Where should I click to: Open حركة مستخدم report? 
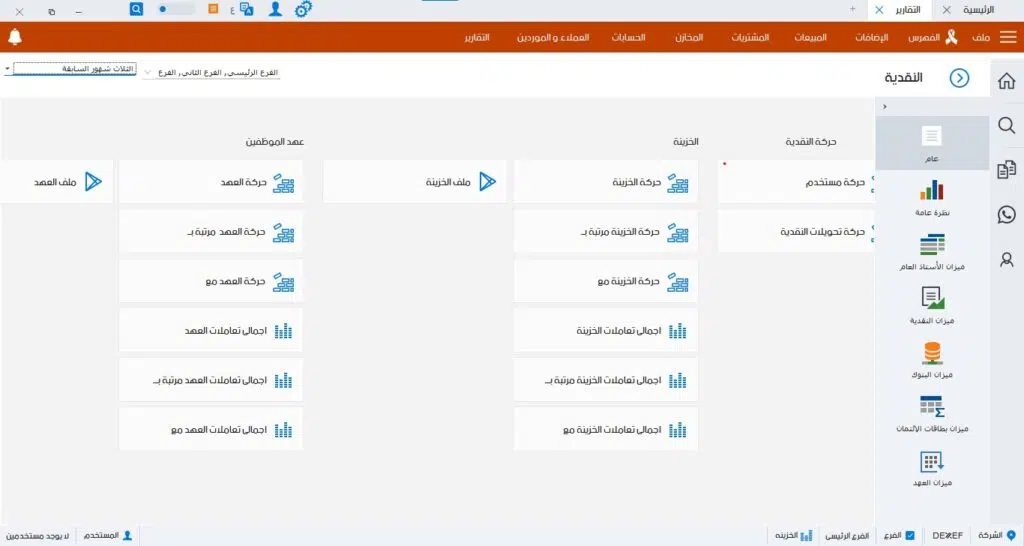coord(796,182)
